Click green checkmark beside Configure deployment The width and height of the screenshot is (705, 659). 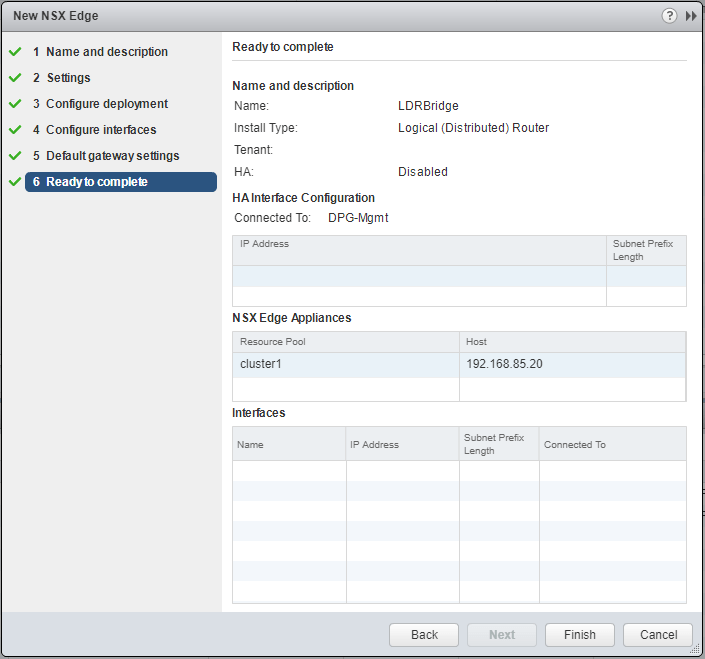tap(15, 104)
